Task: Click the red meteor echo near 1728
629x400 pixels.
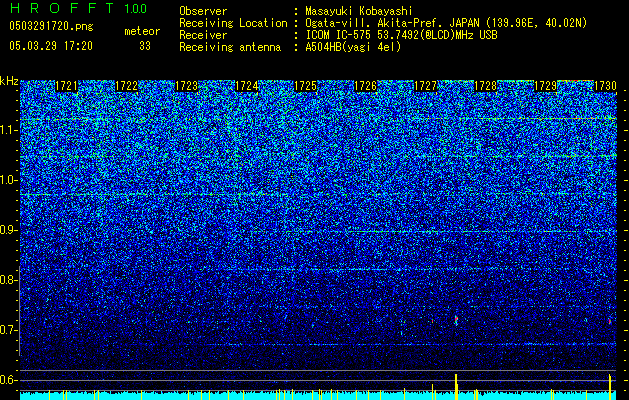Action: point(456,320)
